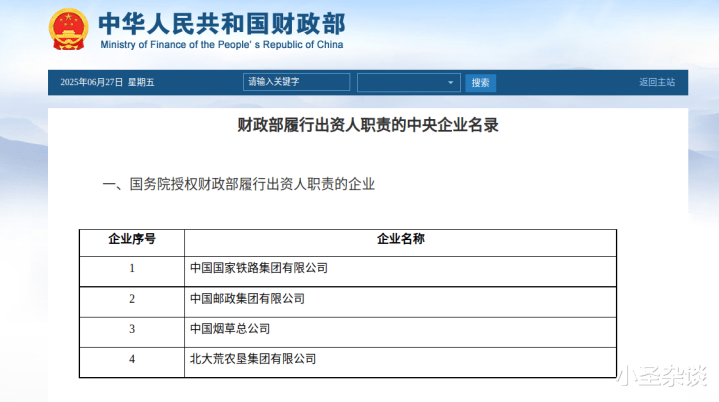
Task: Click sequence number 1 cell
Action: point(132,272)
